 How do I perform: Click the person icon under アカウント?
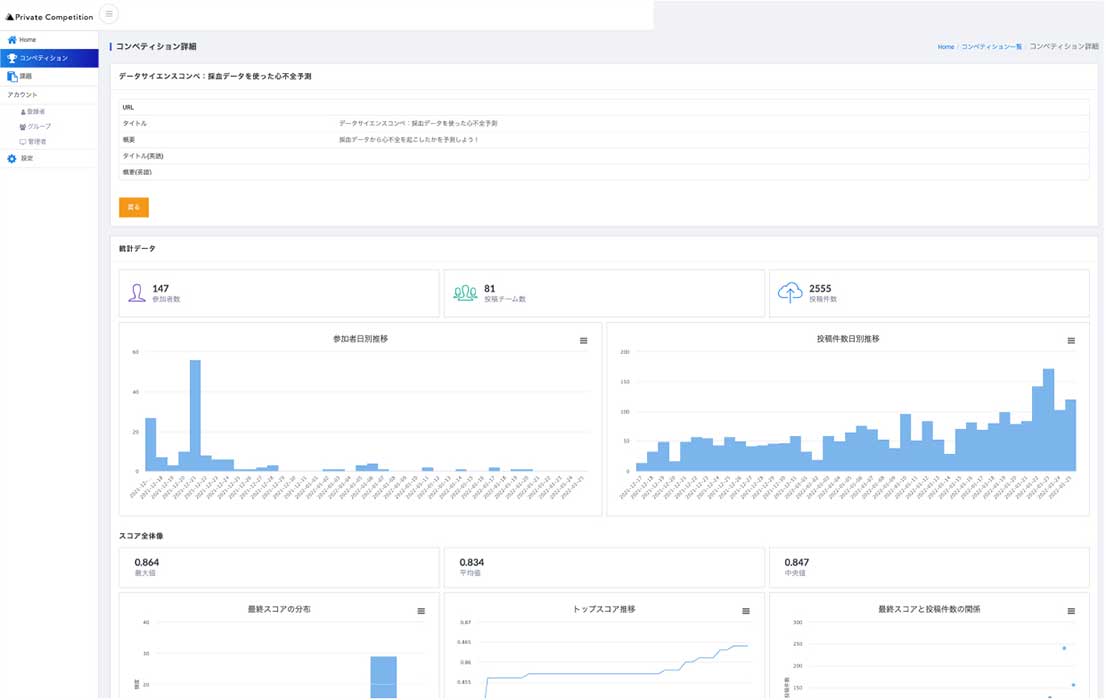click(23, 112)
